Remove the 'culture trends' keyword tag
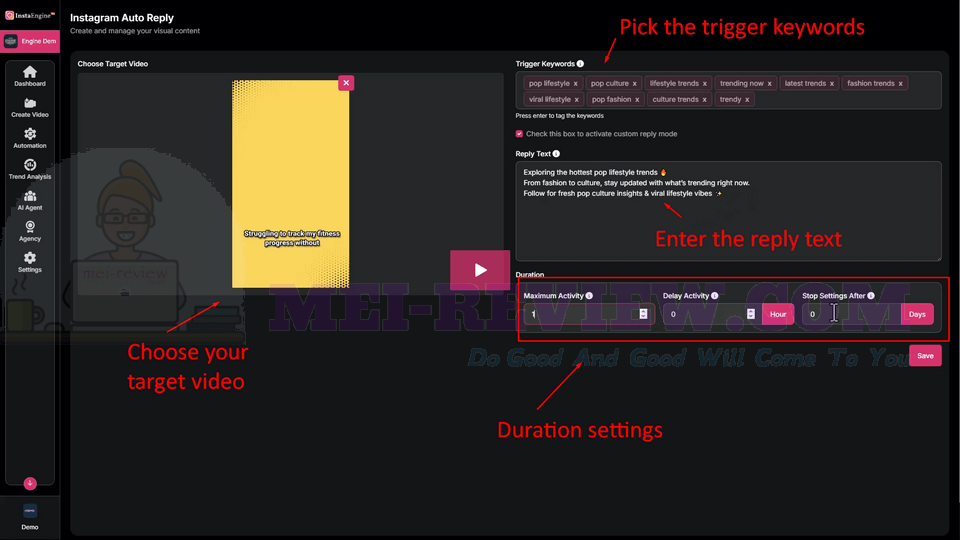The width and height of the screenshot is (960, 540). (704, 100)
